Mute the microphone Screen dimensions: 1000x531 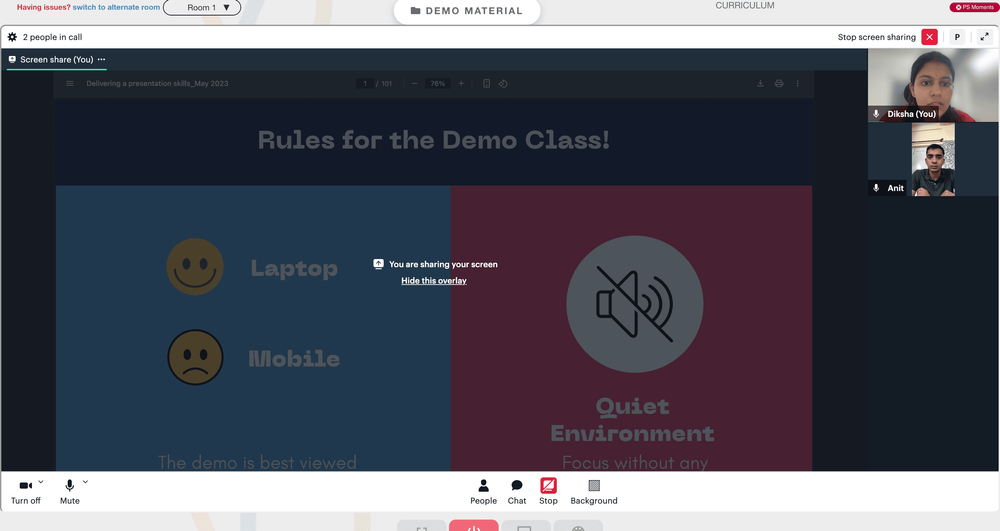[70, 491]
